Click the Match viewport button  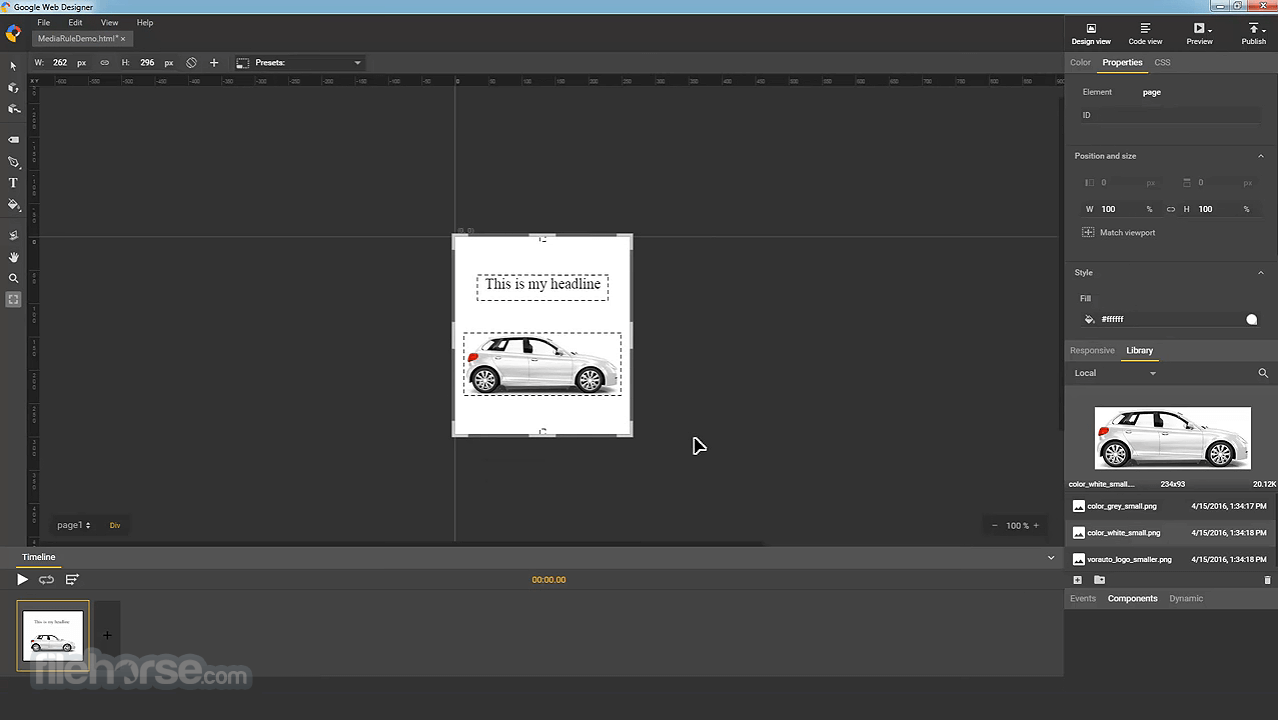click(x=1118, y=233)
